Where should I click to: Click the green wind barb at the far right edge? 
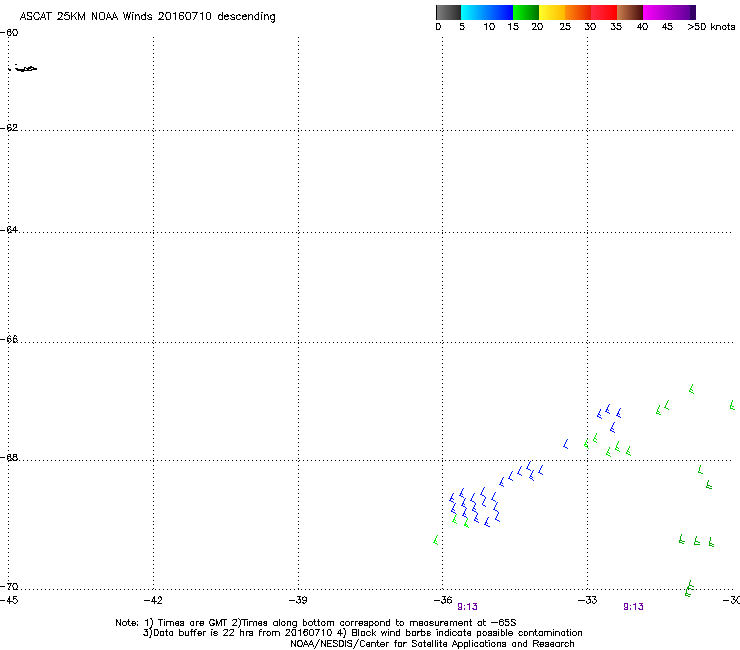click(732, 405)
